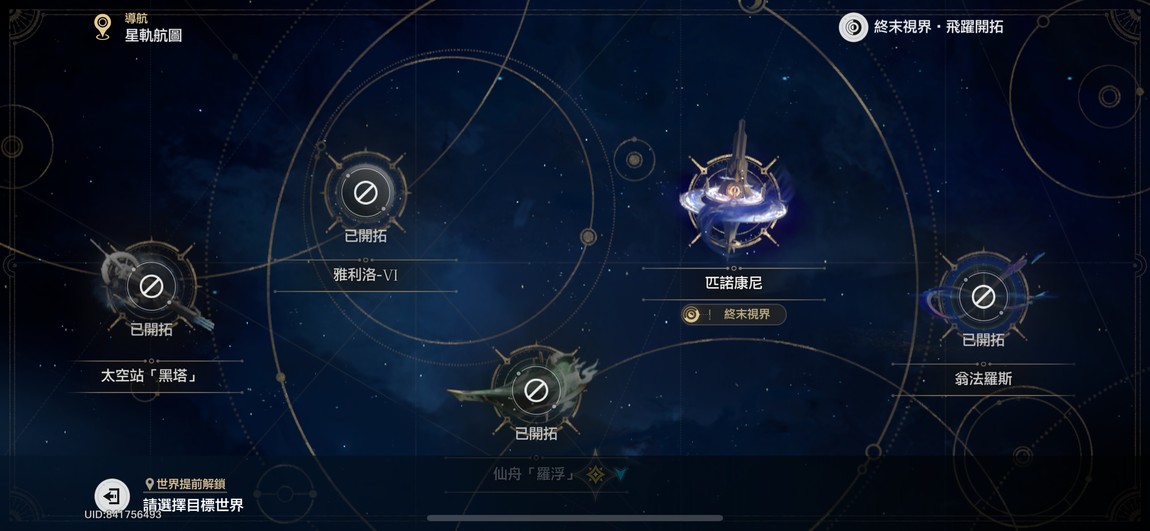The height and width of the screenshot is (531, 1150).
Task: Select the 雅利洛-VI locked world icon
Action: click(x=365, y=192)
